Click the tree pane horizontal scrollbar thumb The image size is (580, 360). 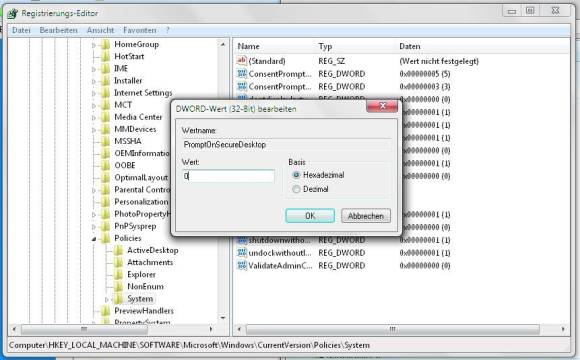[x=84, y=329]
